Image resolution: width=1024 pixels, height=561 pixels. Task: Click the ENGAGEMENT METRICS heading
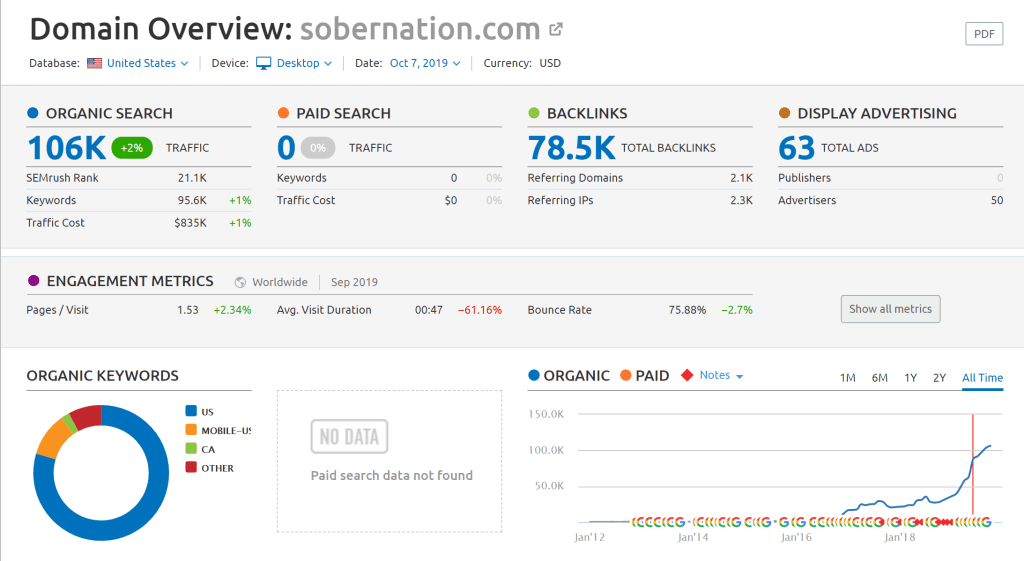point(130,281)
